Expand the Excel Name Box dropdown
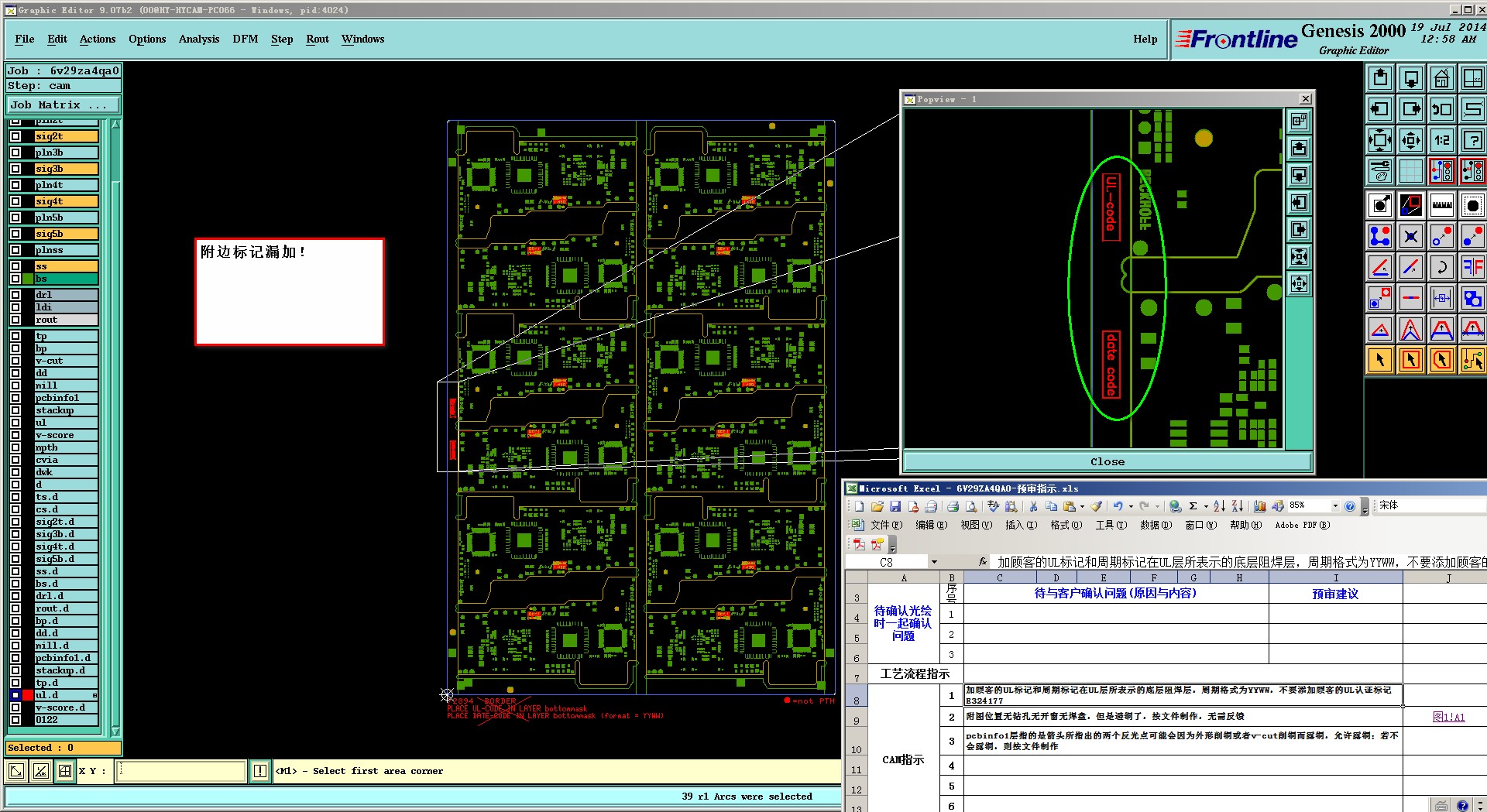This screenshot has height=812, width=1487. pos(934,562)
